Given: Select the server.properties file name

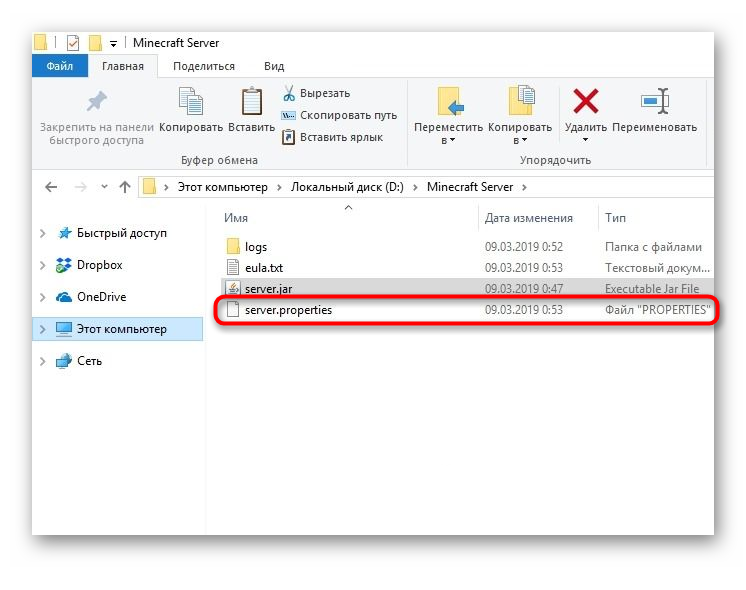Looking at the screenshot, I should [x=288, y=310].
